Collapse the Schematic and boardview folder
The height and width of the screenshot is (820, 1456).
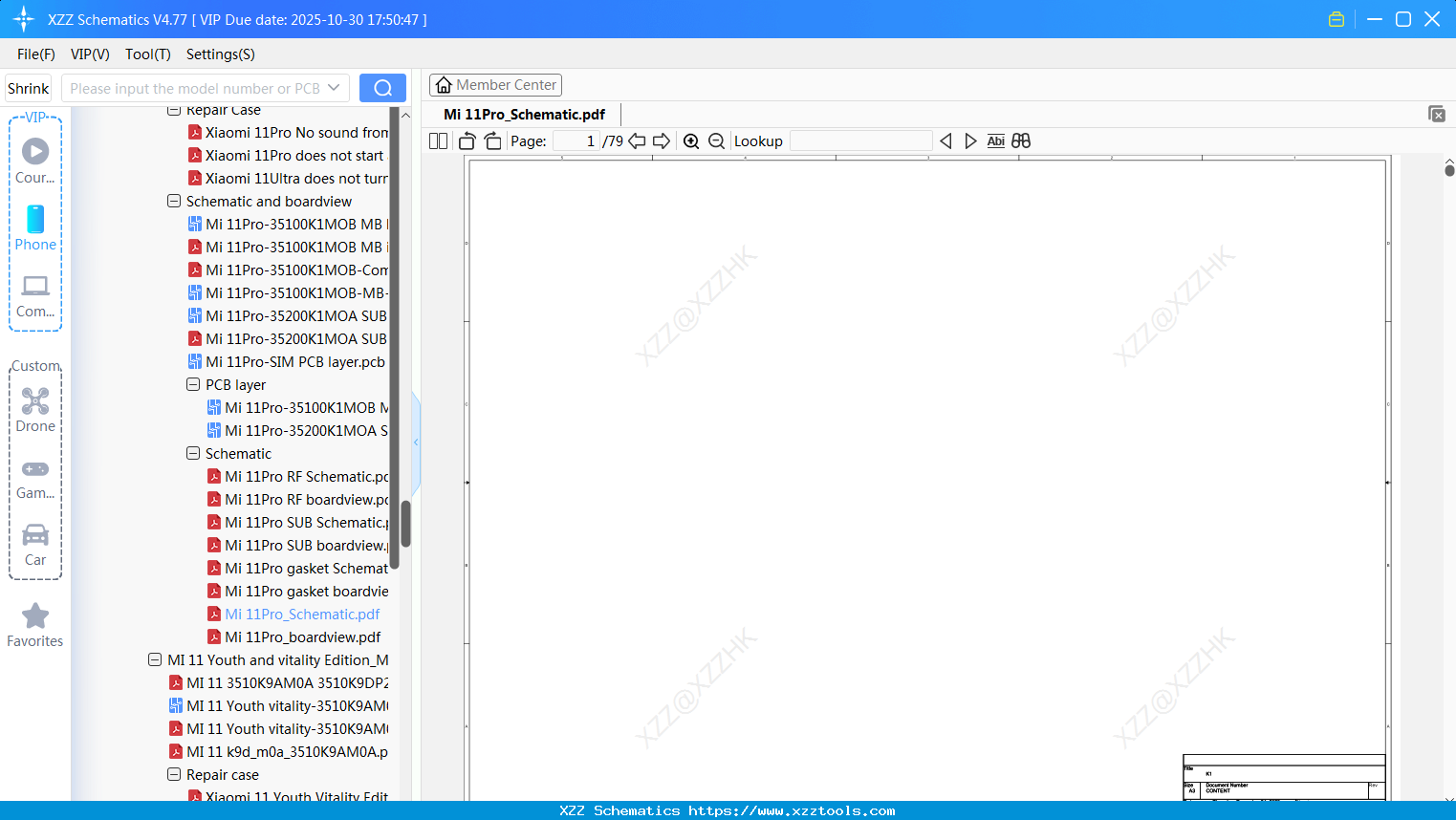click(174, 202)
